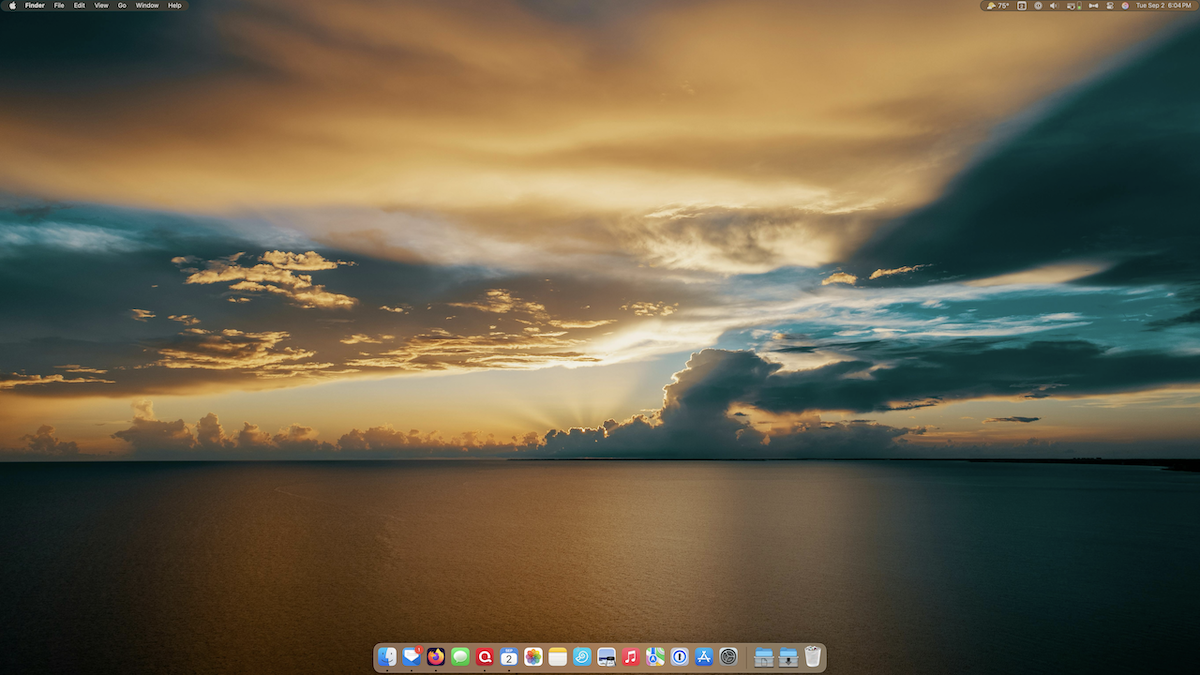Screen dimensions: 1200x675
Task: Open the weather widget showing 75°
Action: pos(997,5)
